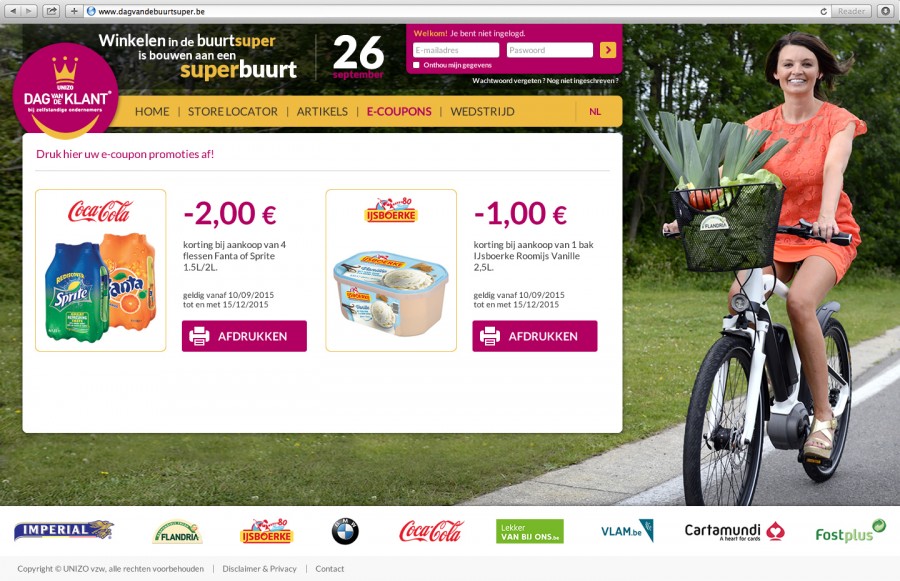Reload the page with the refresh icon
Viewport: 900px width, 581px height.
(x=824, y=11)
